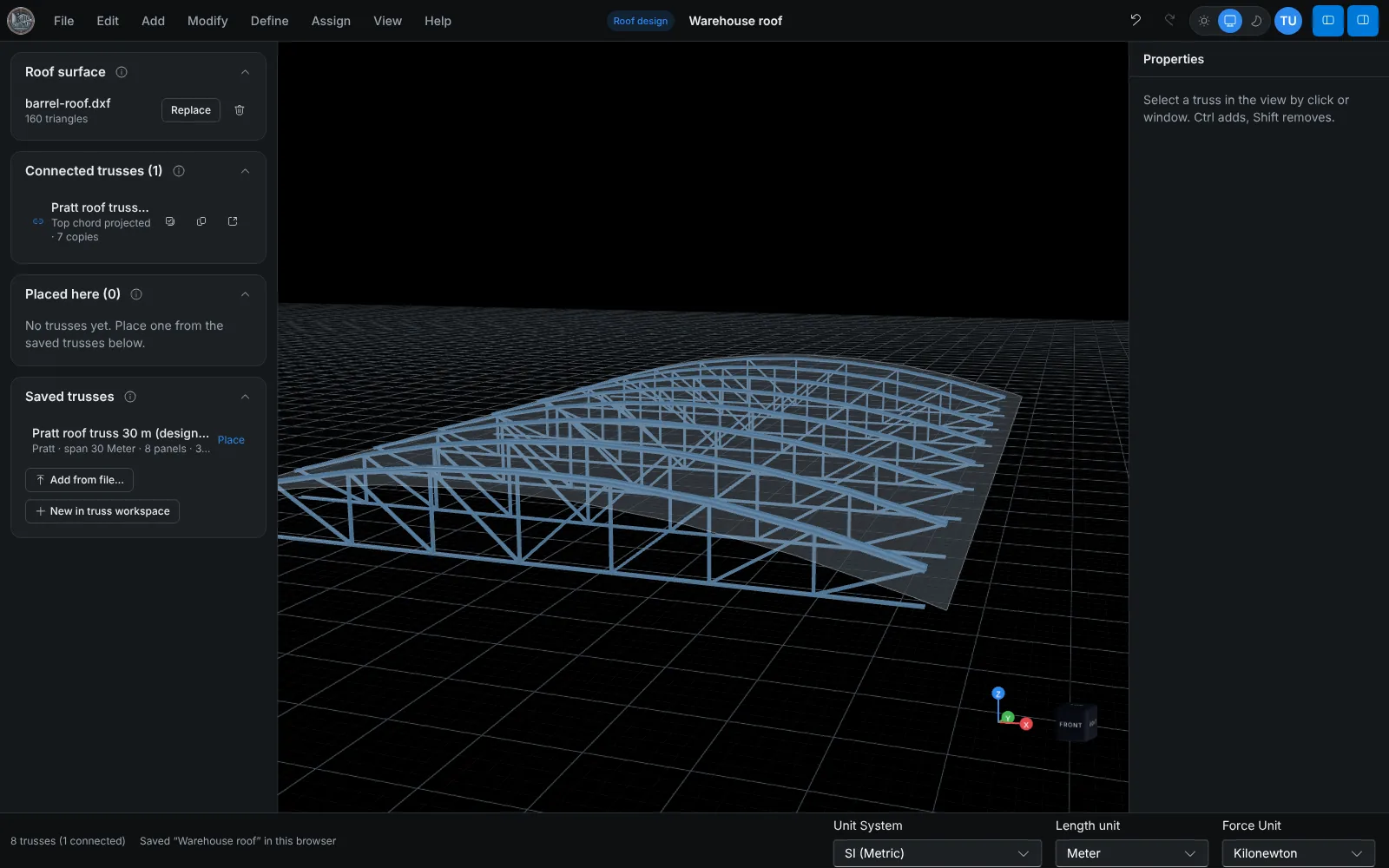This screenshot has height=868, width=1389.
Task: Open the View menu
Action: (387, 21)
